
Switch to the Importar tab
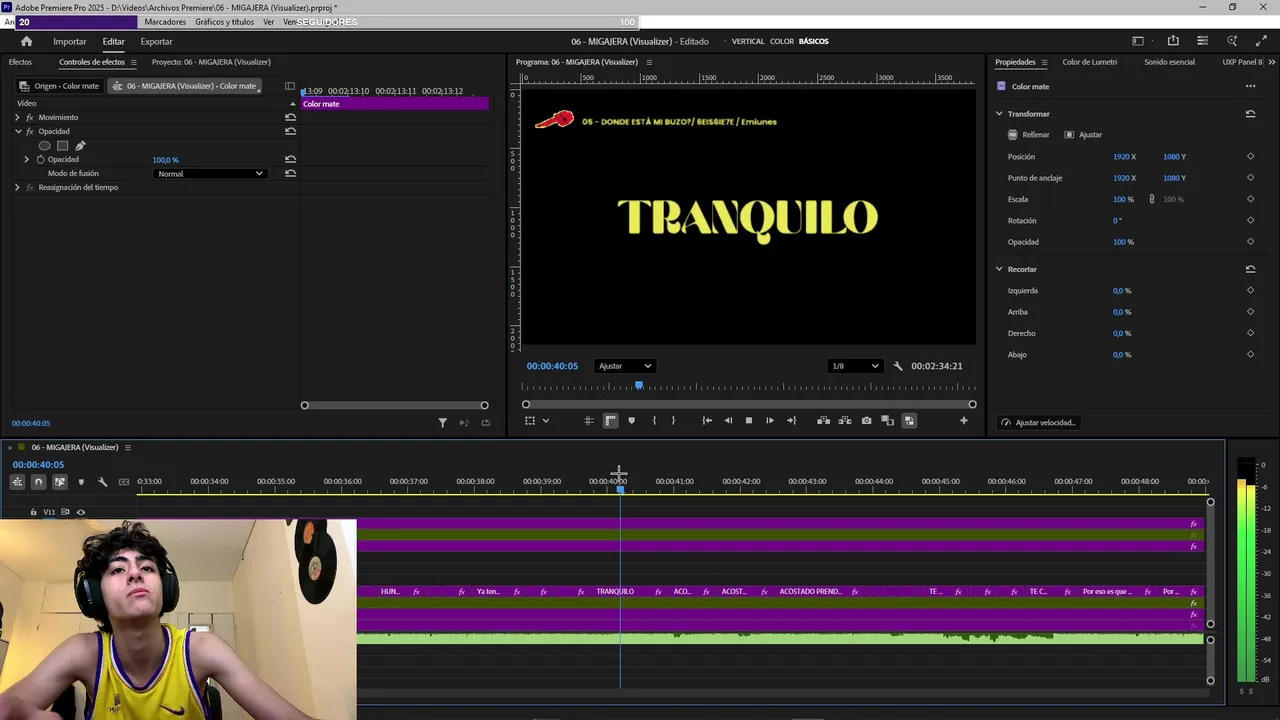(70, 41)
